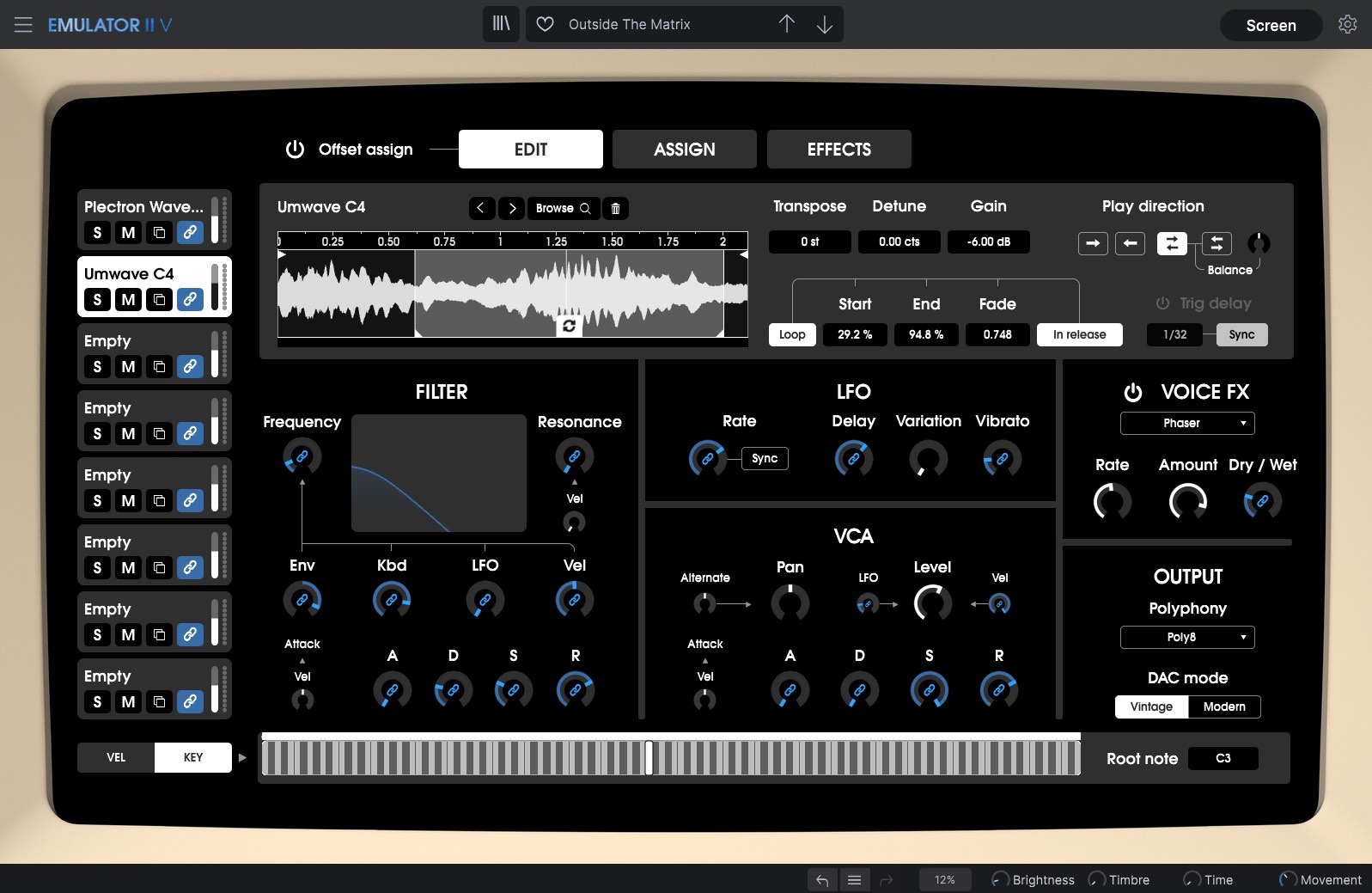This screenshot has width=1372, height=893.
Task: Click the 12% CPU meter button
Action: [945, 880]
